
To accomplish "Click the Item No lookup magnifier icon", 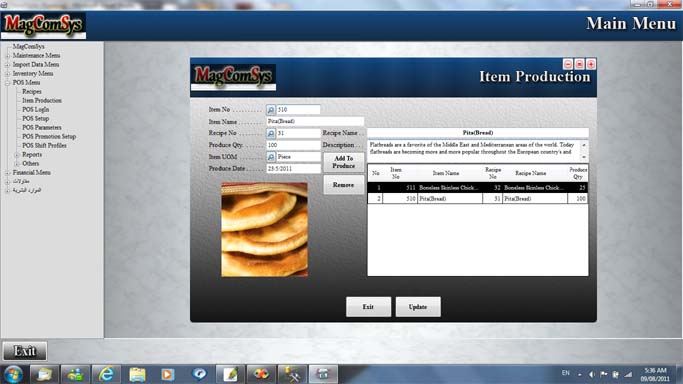I will coord(270,110).
